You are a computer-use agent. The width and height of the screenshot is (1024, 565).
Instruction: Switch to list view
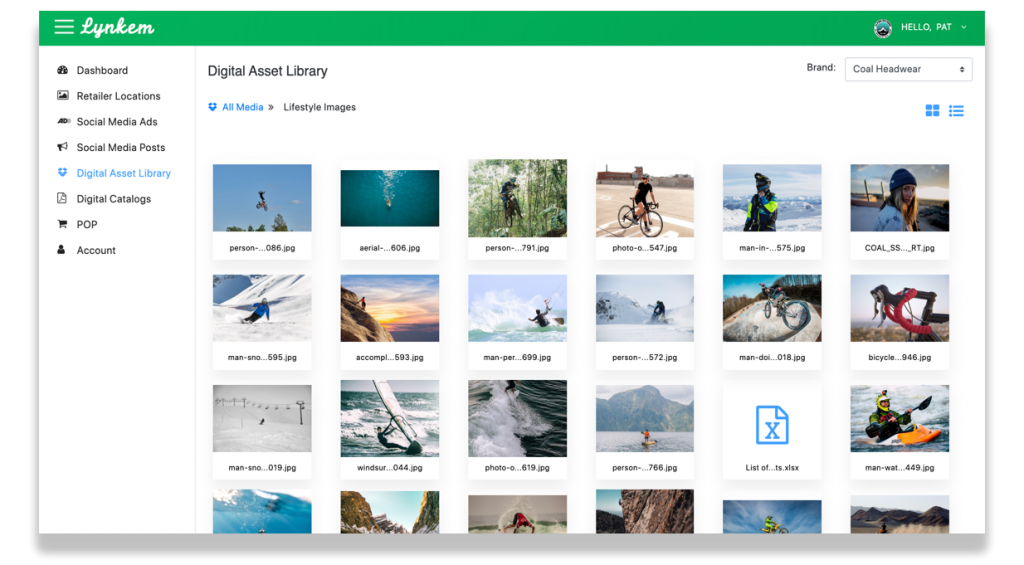tap(956, 110)
